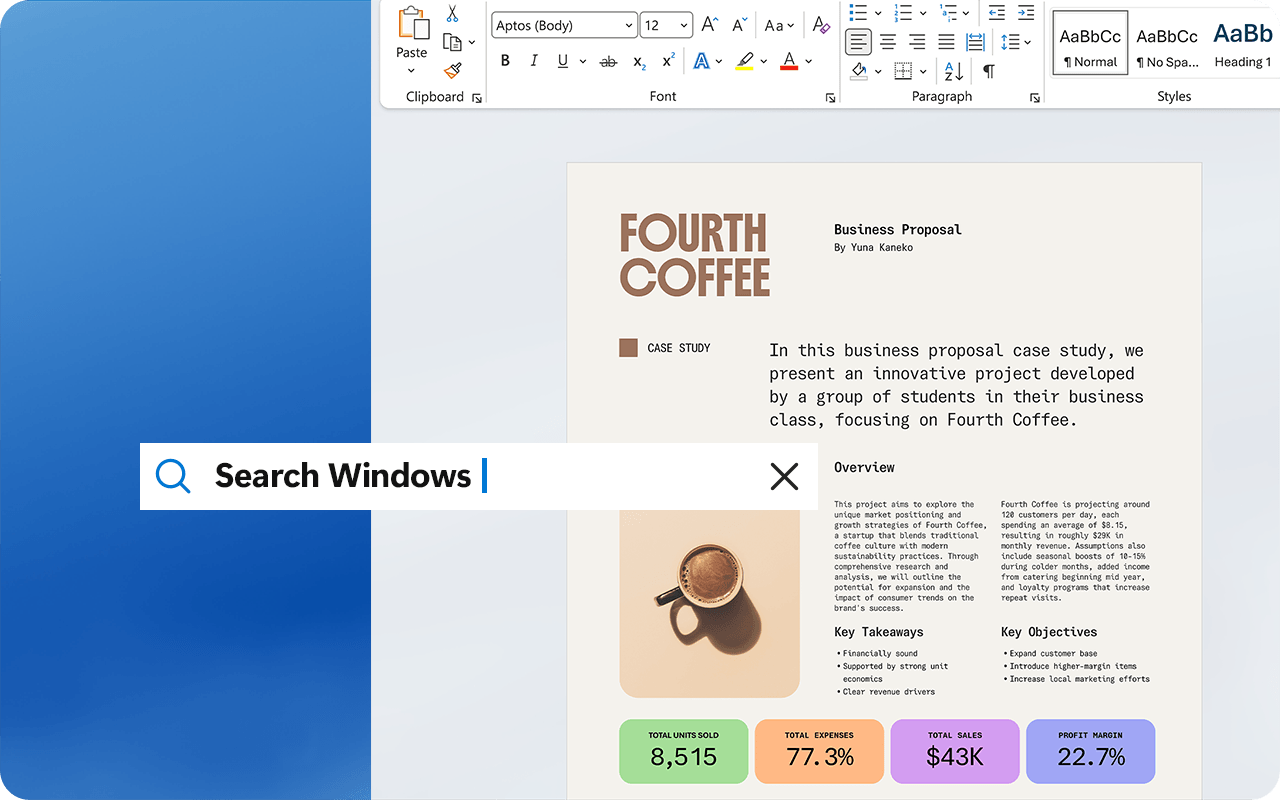Click the Search Windows input field
1280x800 pixels.
click(479, 477)
